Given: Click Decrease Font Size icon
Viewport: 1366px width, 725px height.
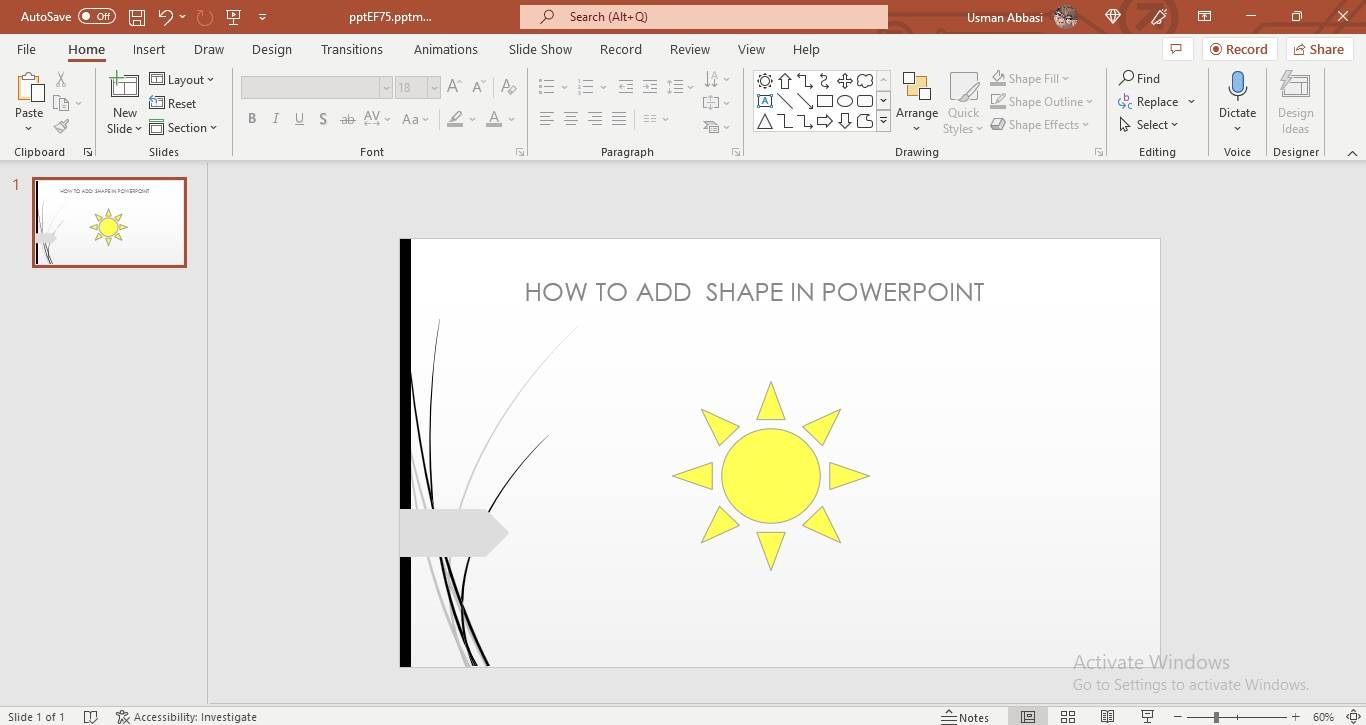Looking at the screenshot, I should 478,87.
